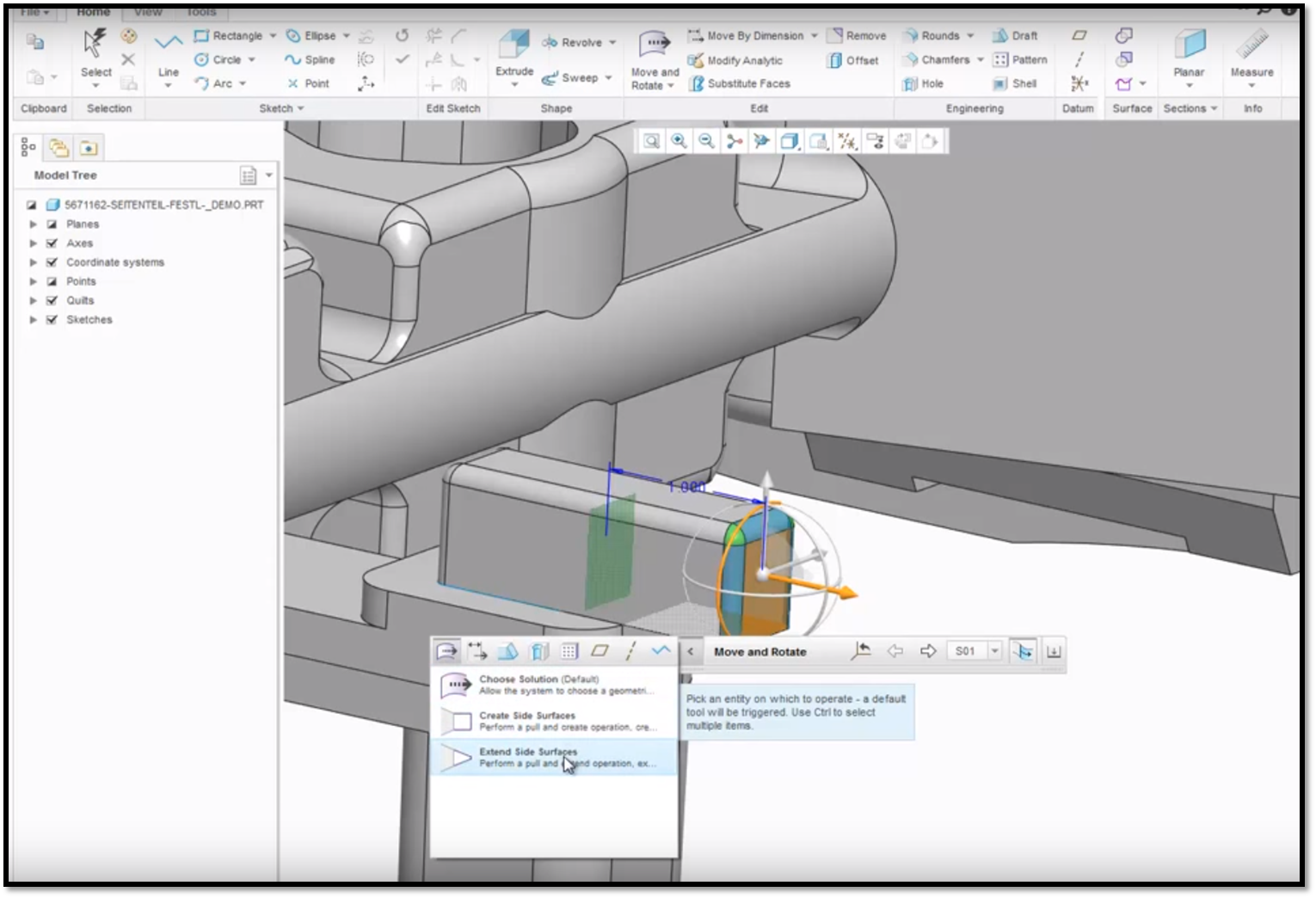The width and height of the screenshot is (1316, 898).
Task: Click the grid pattern icon in floating toolbar
Action: click(569, 651)
